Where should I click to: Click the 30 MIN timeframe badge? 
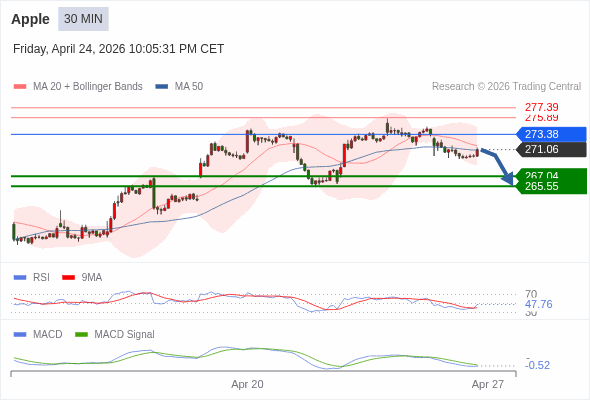pyautogui.click(x=83, y=19)
